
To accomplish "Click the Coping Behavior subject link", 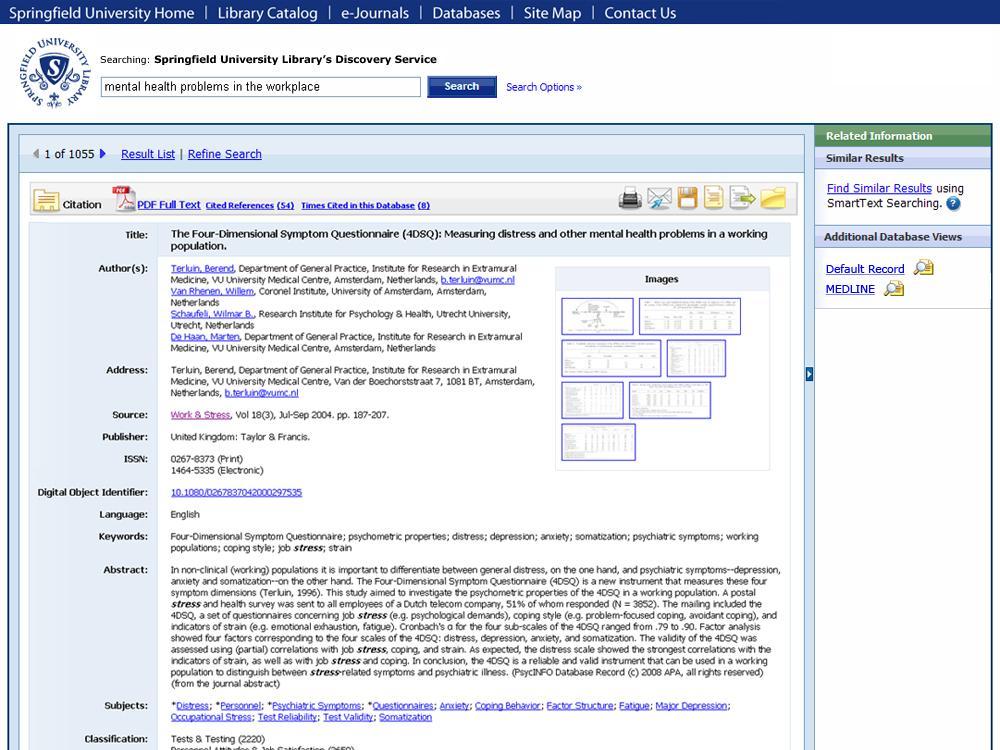I will (508, 705).
